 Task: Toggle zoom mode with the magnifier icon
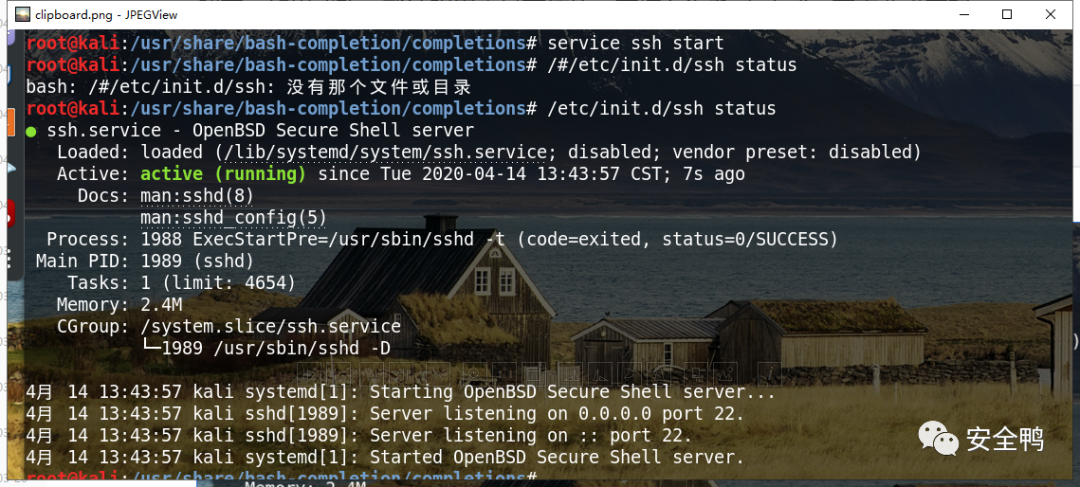tap(475, 374)
